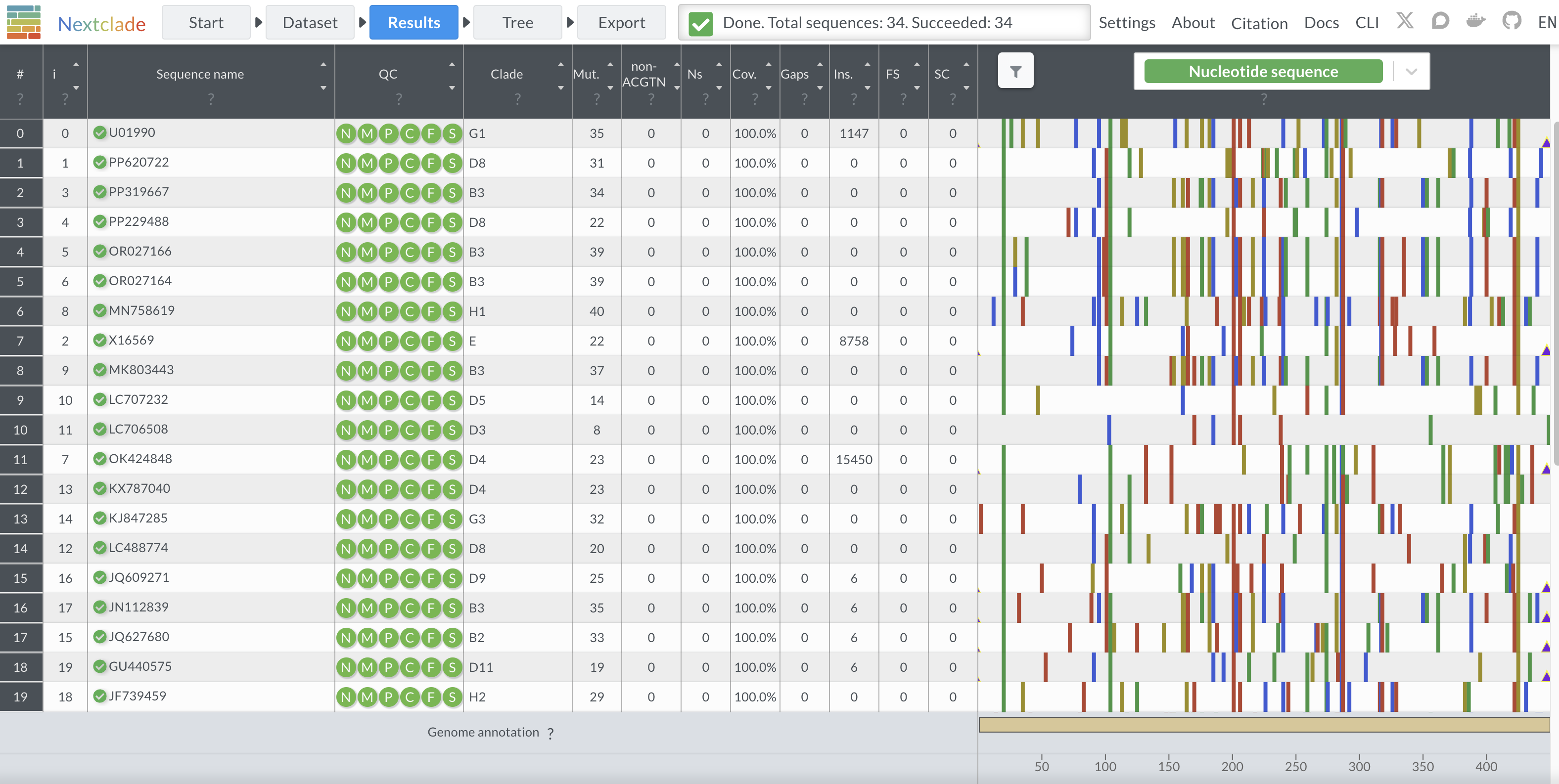Open the GitHub repository icon

tap(1512, 22)
